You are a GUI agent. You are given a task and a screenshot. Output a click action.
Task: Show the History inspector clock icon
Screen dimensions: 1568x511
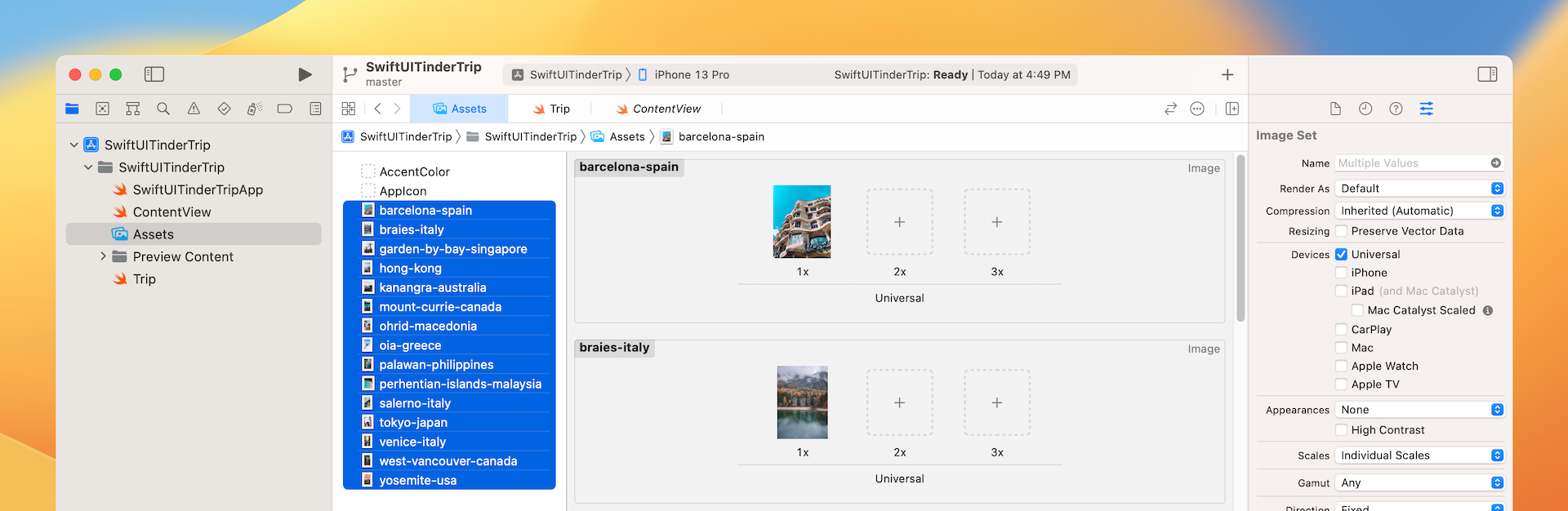[1365, 109]
